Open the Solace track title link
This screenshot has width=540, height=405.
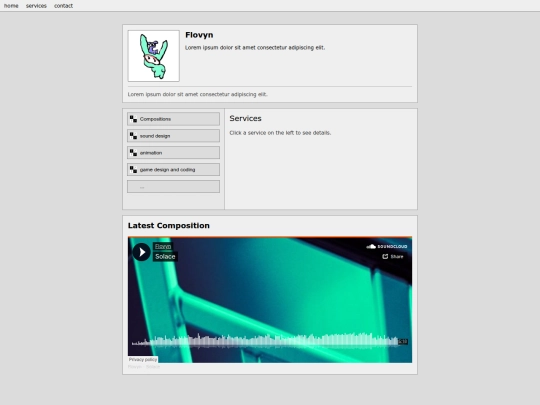165,257
